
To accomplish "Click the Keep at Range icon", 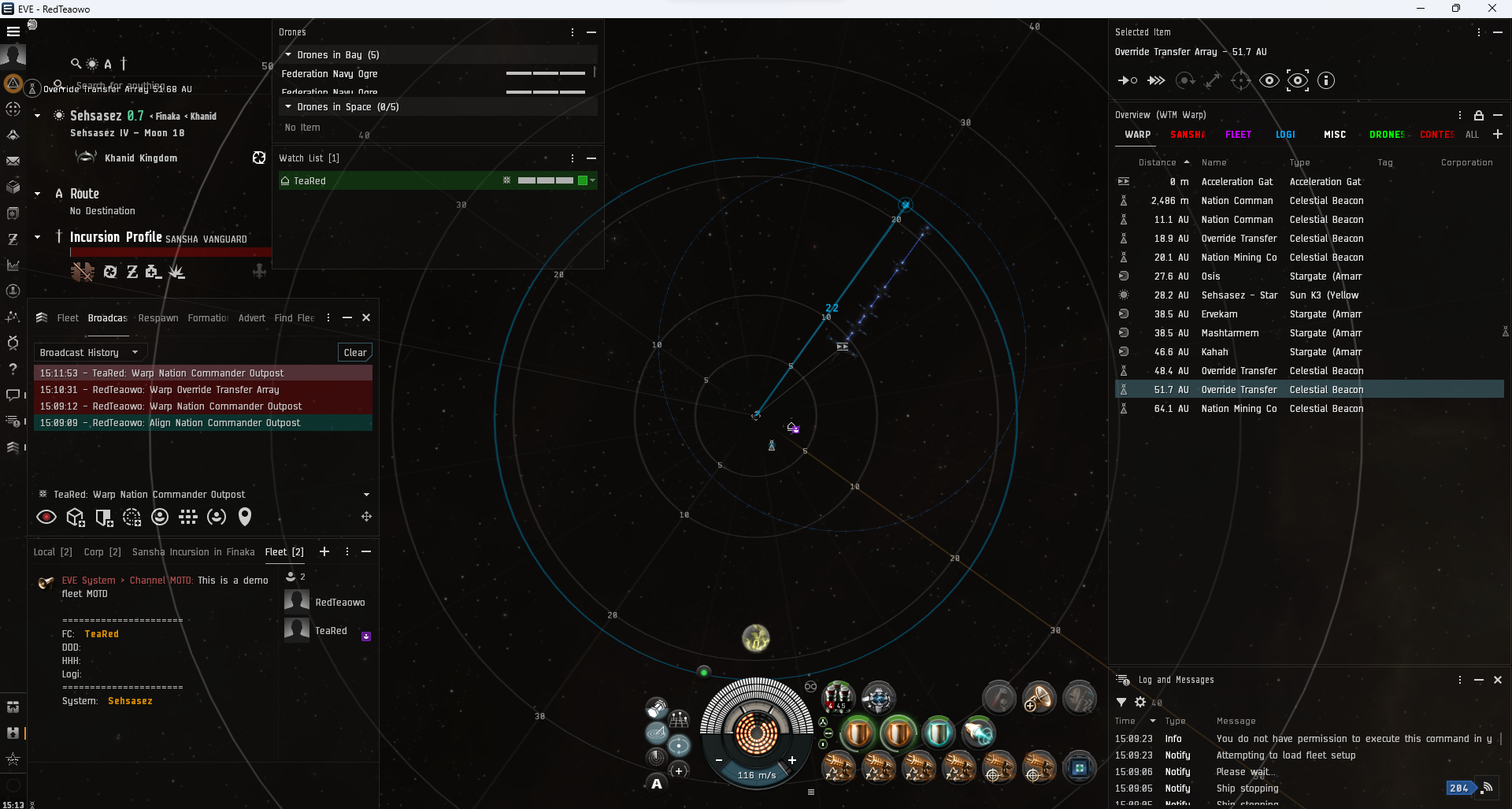I will point(1213,80).
